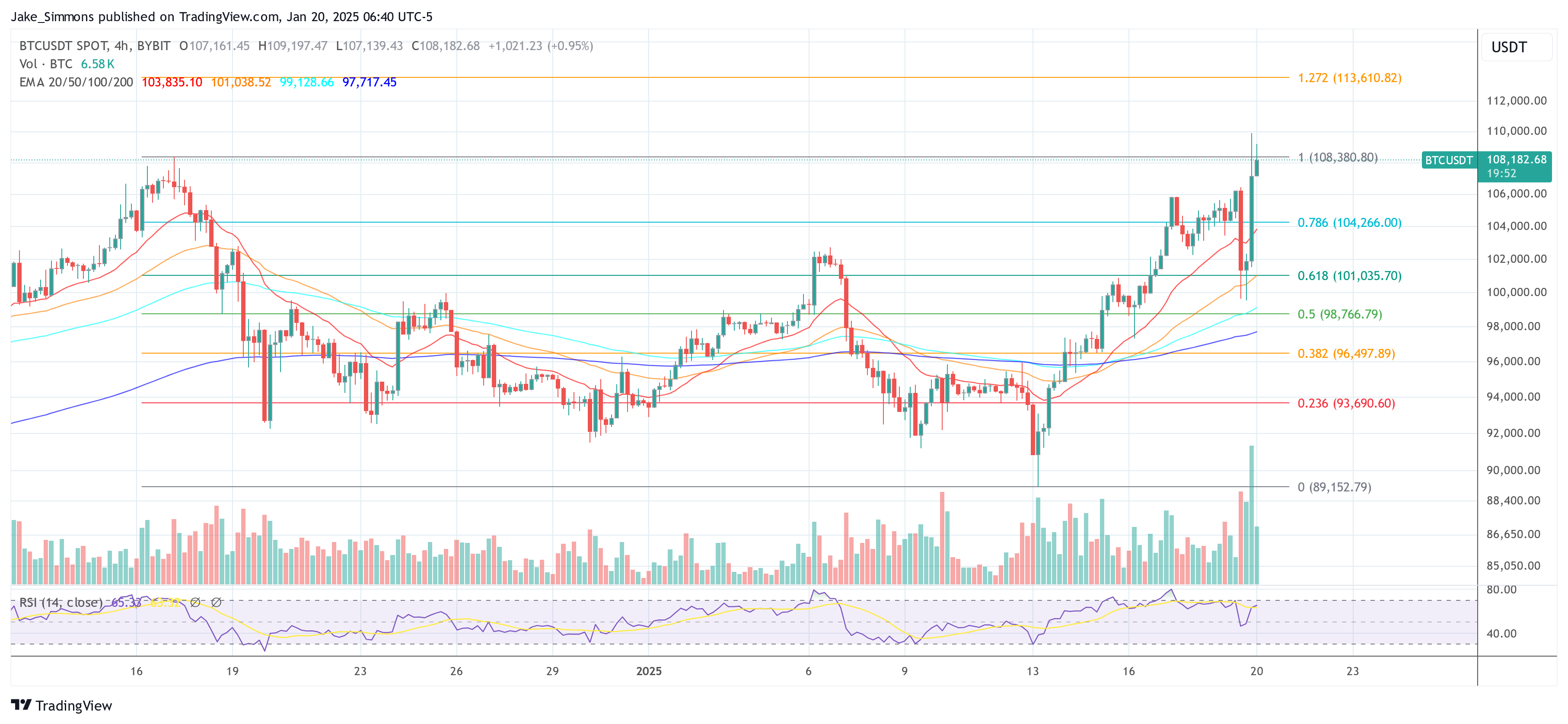Click first empty-set symbol in RSI legend
The image size is (1568, 724).
[195, 602]
